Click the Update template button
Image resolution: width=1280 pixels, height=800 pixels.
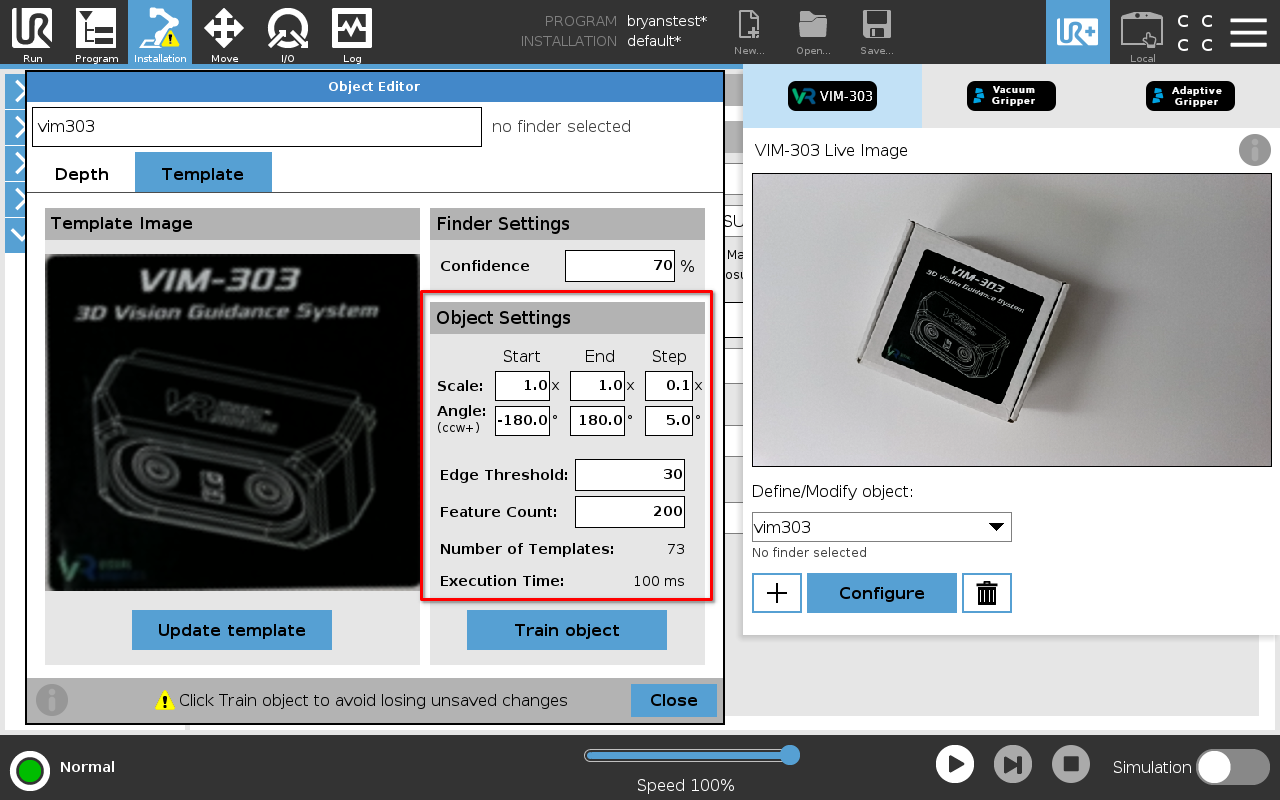click(232, 630)
